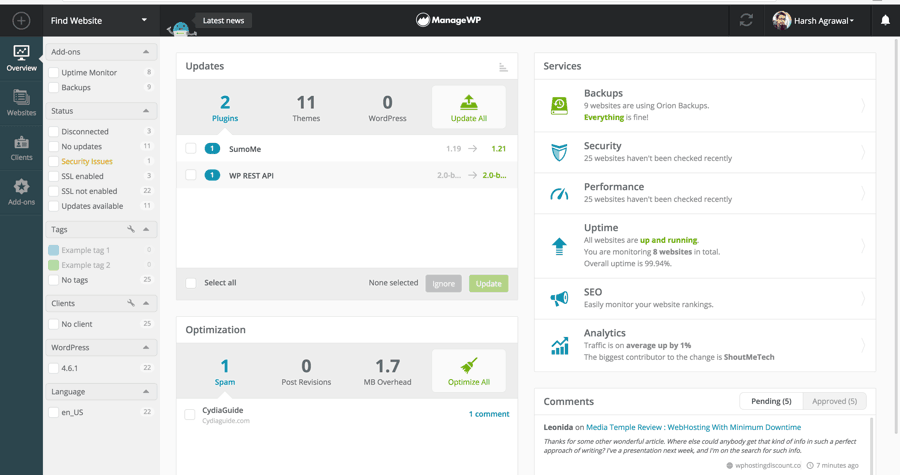Check the Backups add-on filter
The image size is (900, 475).
(53, 87)
